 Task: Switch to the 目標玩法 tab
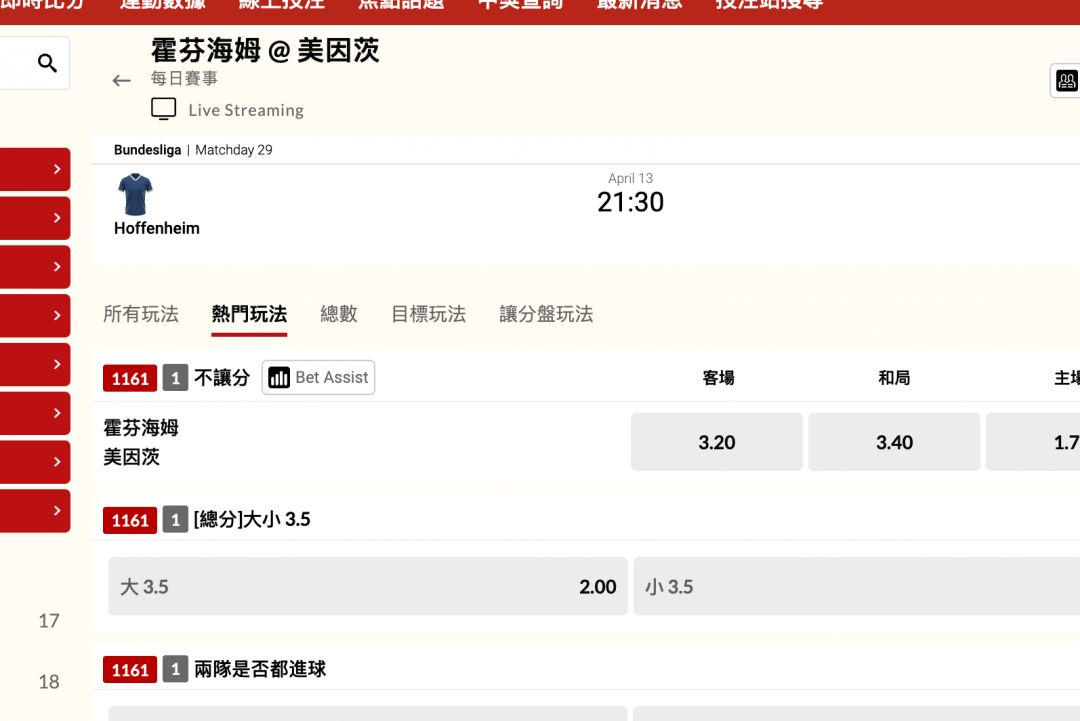click(x=428, y=314)
